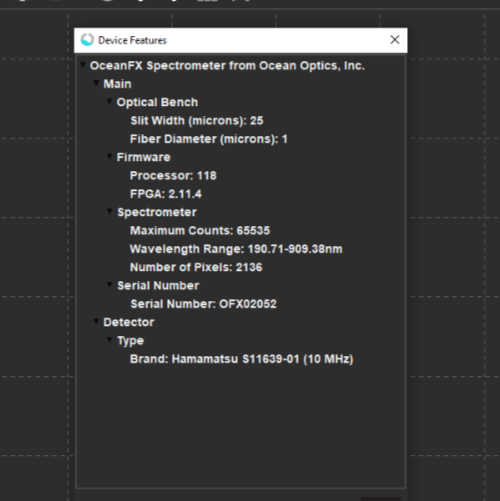The width and height of the screenshot is (500, 501).
Task: Click the Device Features title text
Action: 132,40
